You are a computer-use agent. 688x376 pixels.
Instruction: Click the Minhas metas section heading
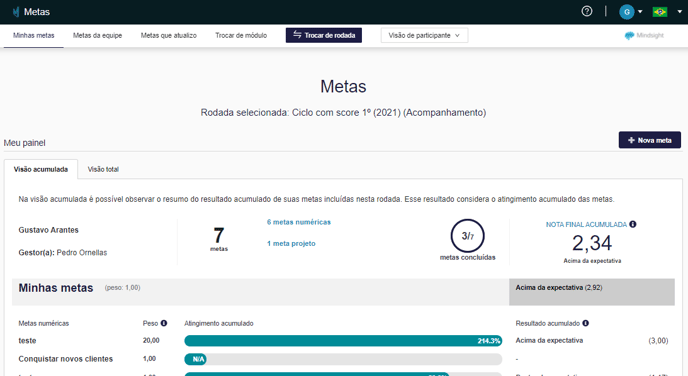pos(56,288)
